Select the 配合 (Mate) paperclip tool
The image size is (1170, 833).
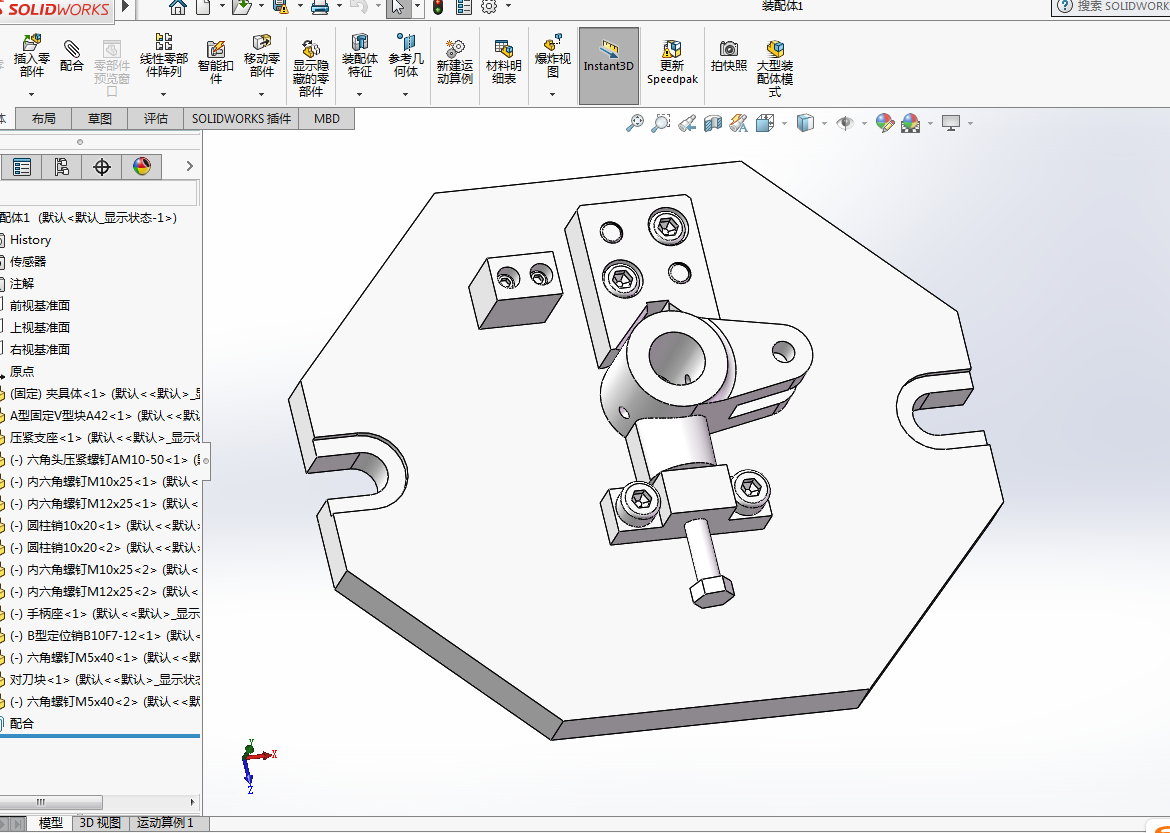coord(72,56)
